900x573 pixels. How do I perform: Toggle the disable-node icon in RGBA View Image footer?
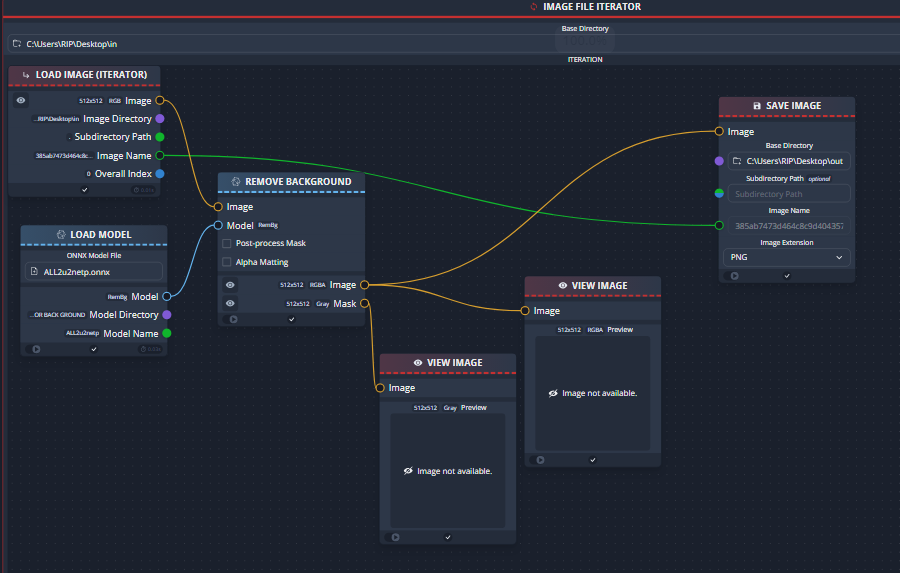[x=540, y=460]
